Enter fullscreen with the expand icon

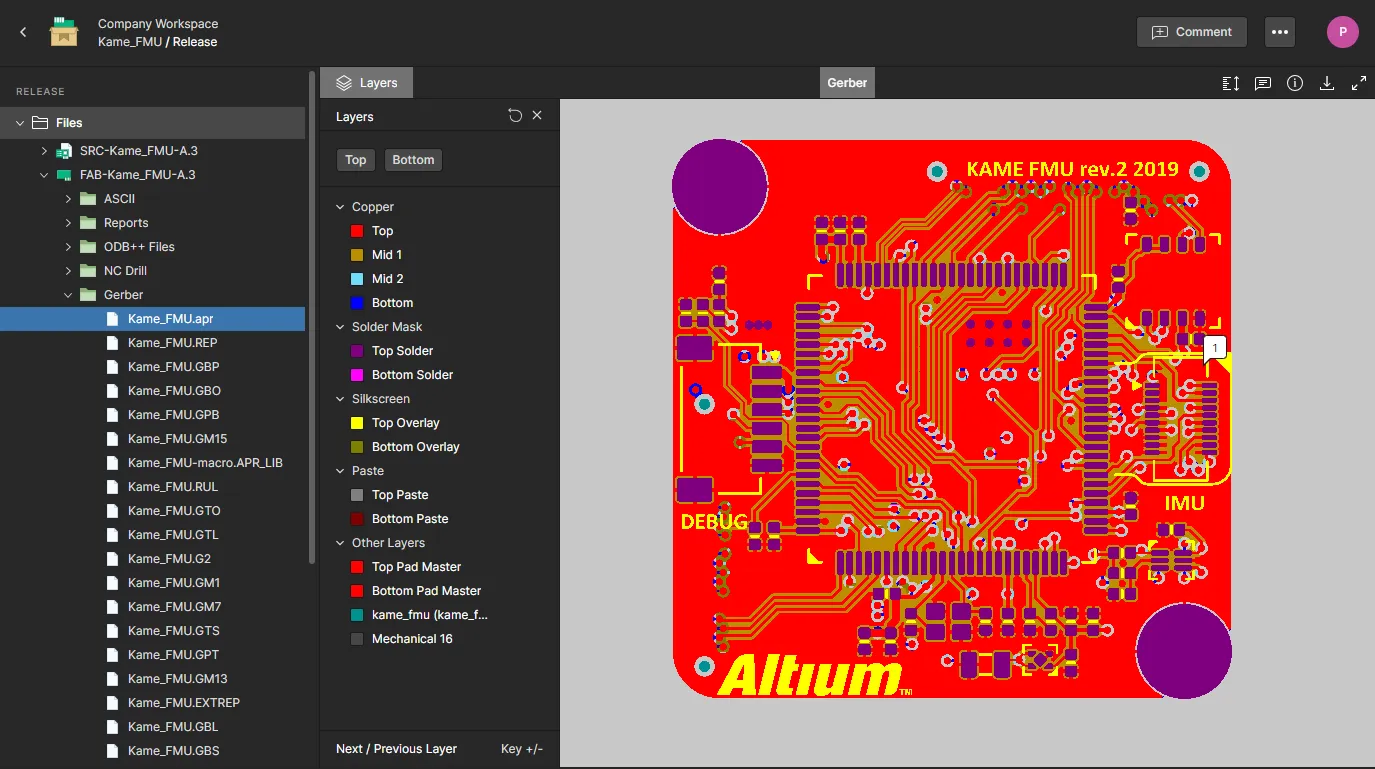1359,83
